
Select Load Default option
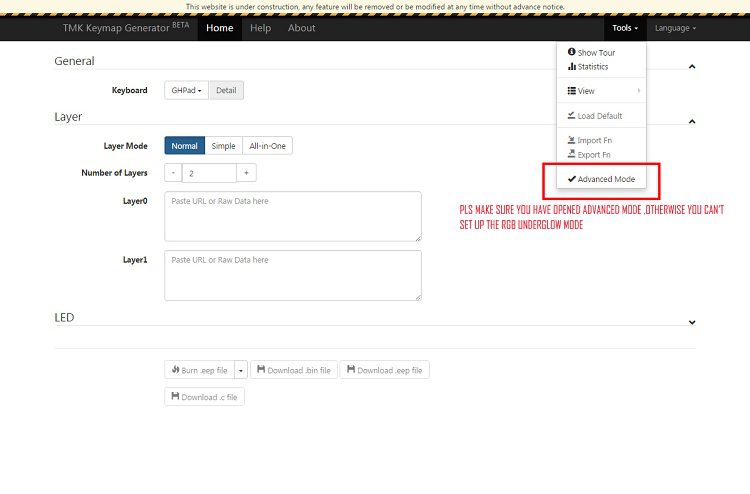(x=599, y=116)
